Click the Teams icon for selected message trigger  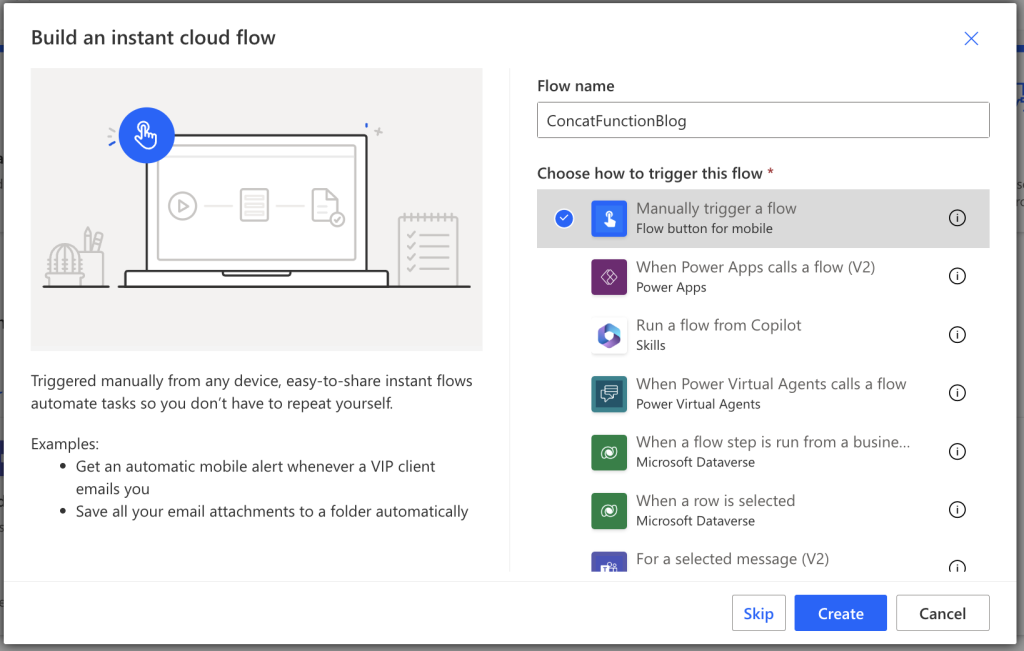click(609, 562)
